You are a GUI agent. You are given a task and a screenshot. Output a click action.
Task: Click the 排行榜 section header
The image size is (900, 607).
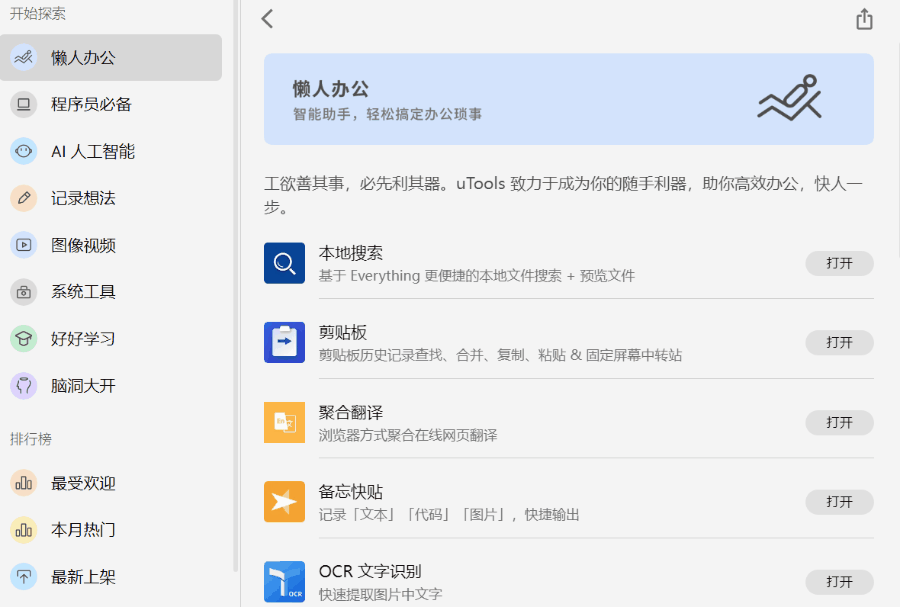click(x=31, y=439)
